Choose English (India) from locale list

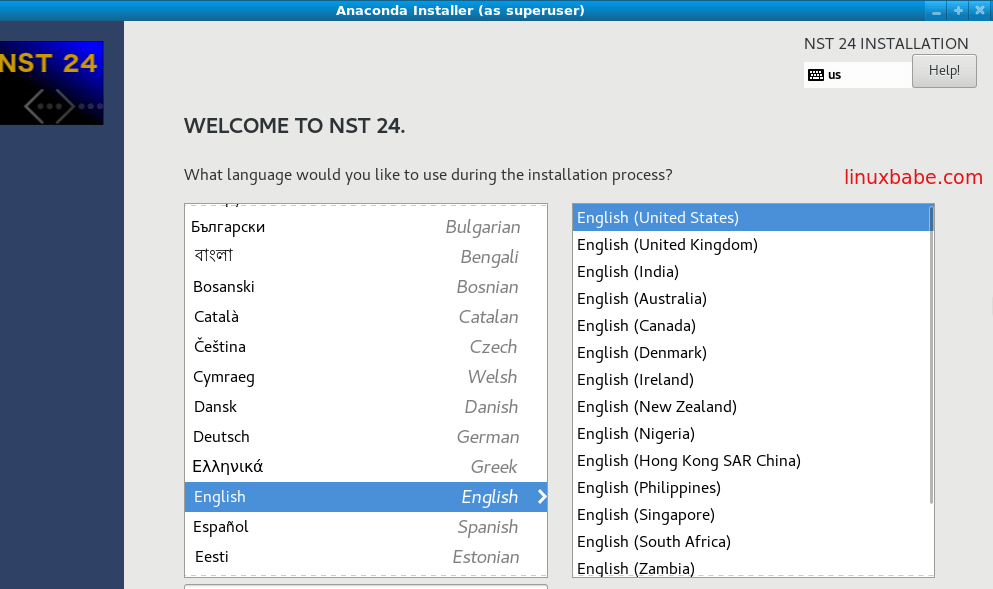coord(627,272)
